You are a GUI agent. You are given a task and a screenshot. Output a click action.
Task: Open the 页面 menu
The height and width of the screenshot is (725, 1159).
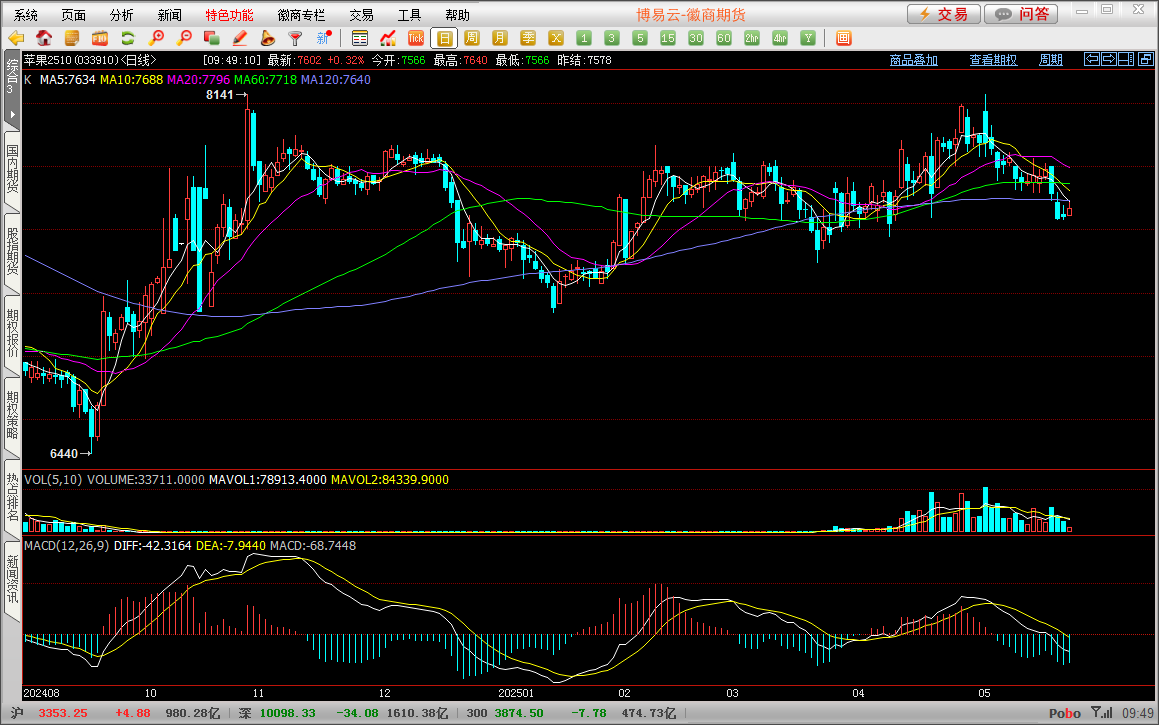click(x=73, y=15)
